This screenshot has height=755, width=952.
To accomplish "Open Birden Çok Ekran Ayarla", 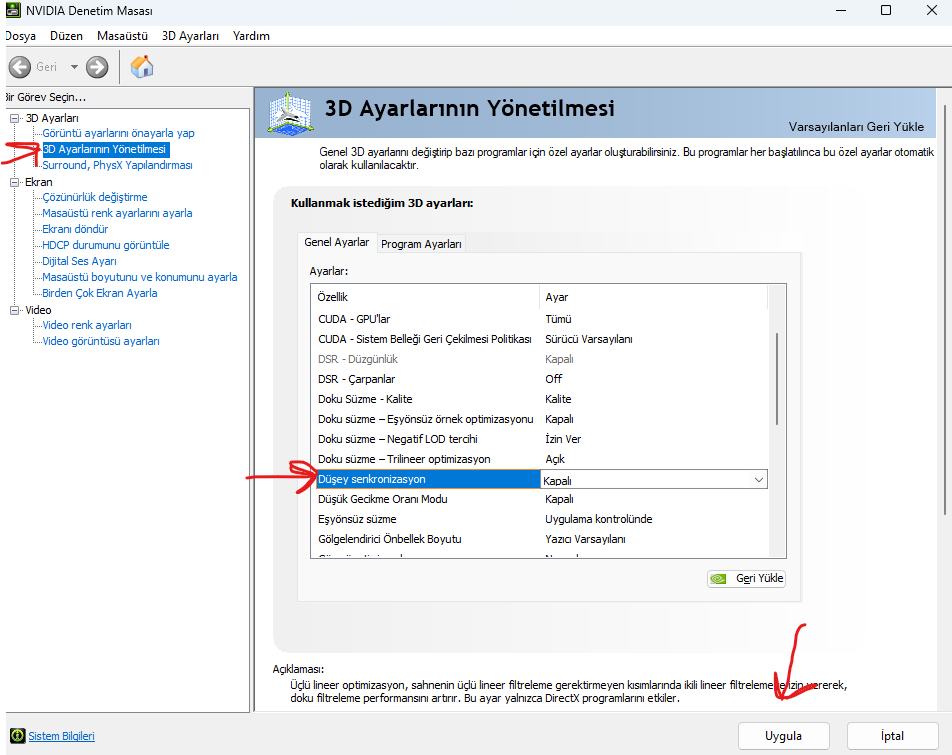I will 100,293.
